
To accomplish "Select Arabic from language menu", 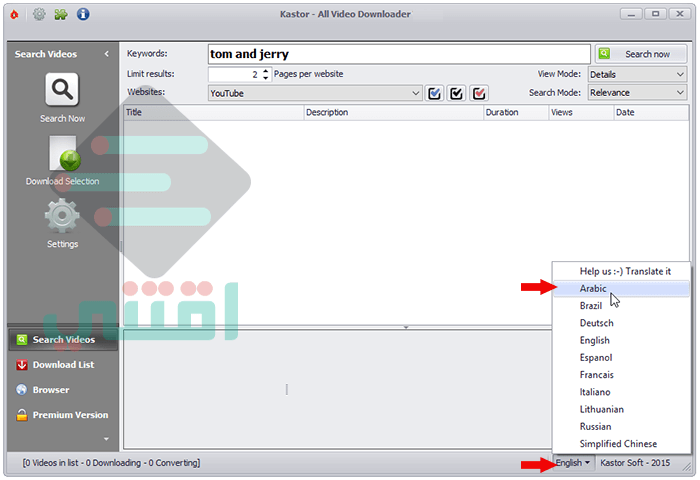I will pyautogui.click(x=621, y=289).
